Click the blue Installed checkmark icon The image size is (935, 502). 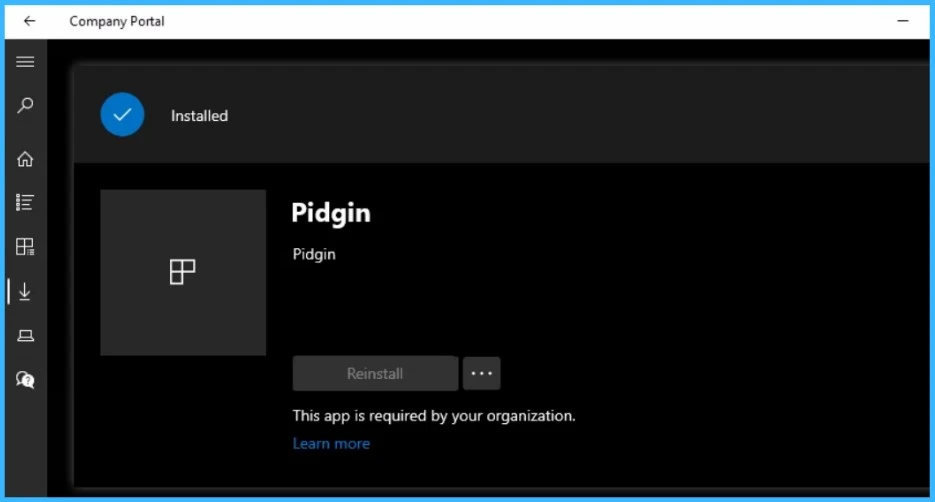[x=122, y=114]
